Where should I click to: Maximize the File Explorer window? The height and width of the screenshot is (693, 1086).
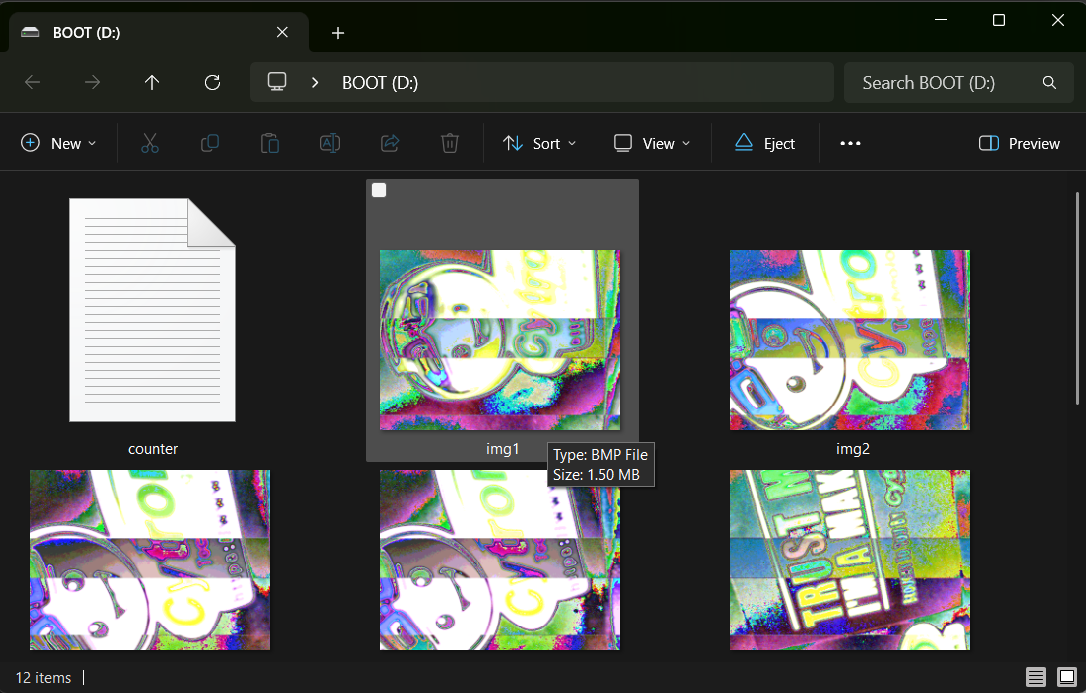click(x=999, y=20)
